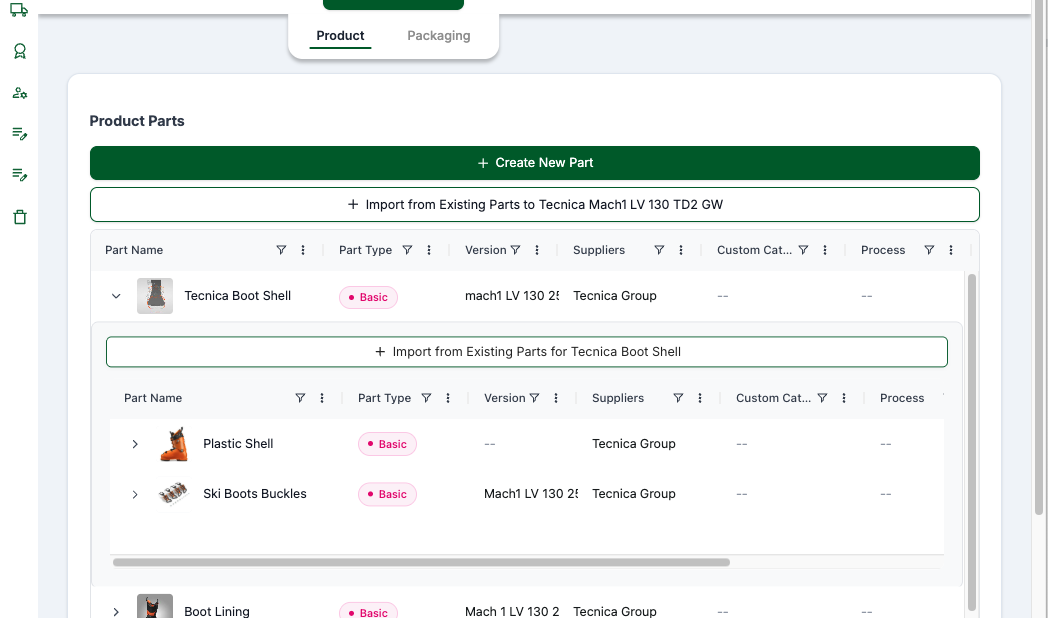Open the award ribbon sidebar icon

(x=19, y=51)
